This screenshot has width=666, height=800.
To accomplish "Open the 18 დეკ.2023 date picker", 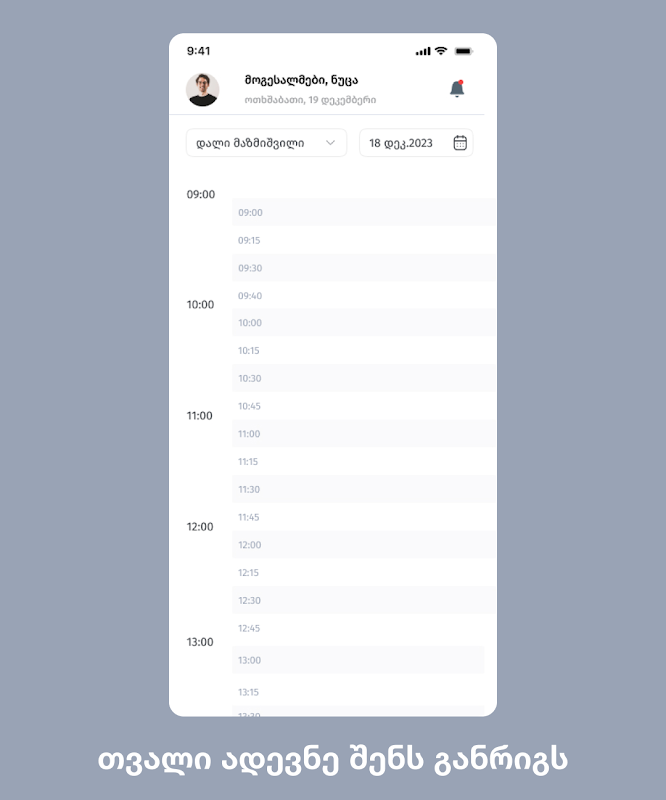I will [416, 143].
